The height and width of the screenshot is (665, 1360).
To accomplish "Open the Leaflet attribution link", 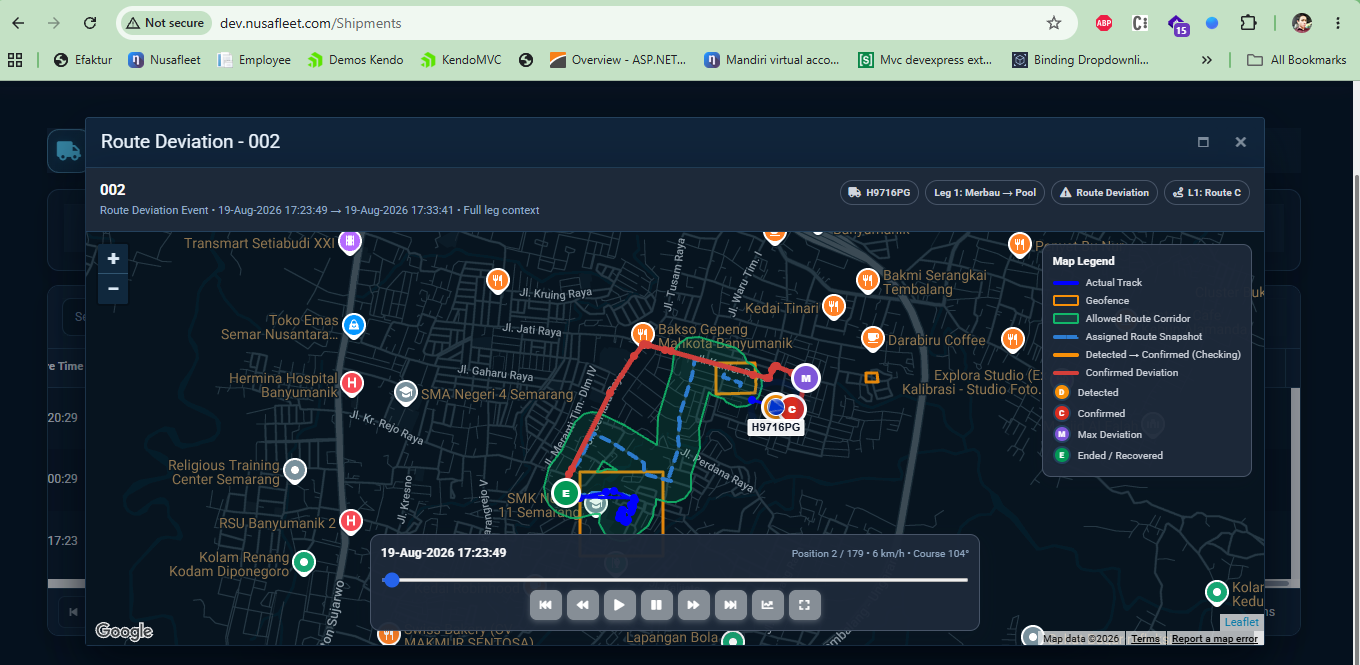I will pyautogui.click(x=1242, y=622).
